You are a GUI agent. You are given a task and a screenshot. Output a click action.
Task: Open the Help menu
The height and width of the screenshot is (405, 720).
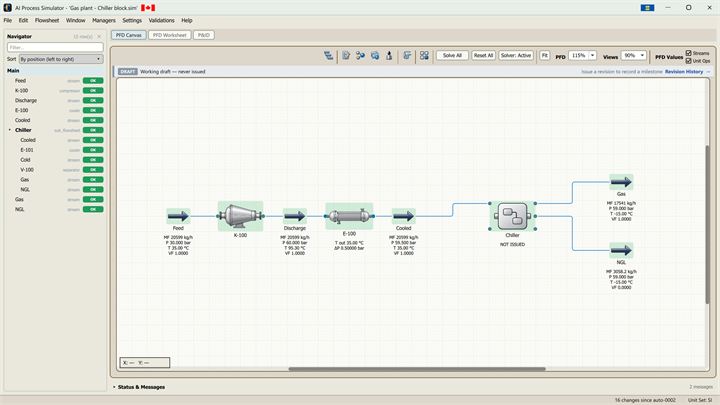[x=186, y=21]
